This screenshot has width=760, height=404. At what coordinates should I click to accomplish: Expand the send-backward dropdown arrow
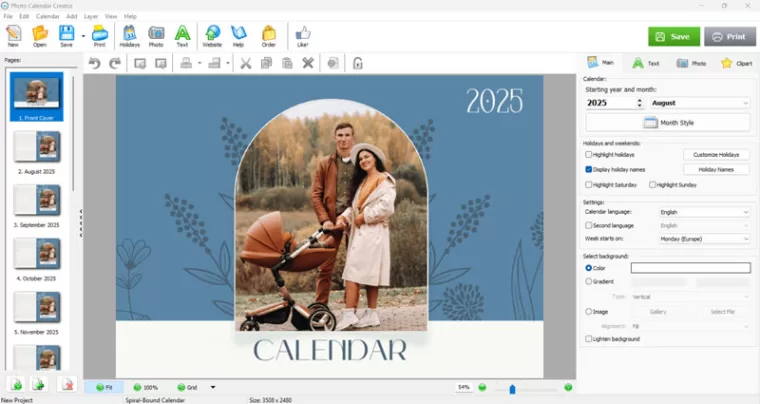(x=227, y=63)
